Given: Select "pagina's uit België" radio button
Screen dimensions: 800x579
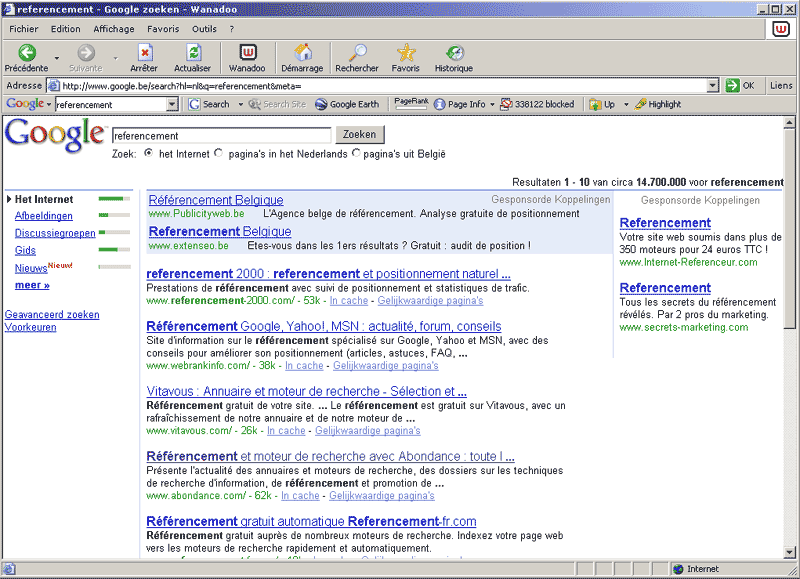Looking at the screenshot, I should 356,153.
